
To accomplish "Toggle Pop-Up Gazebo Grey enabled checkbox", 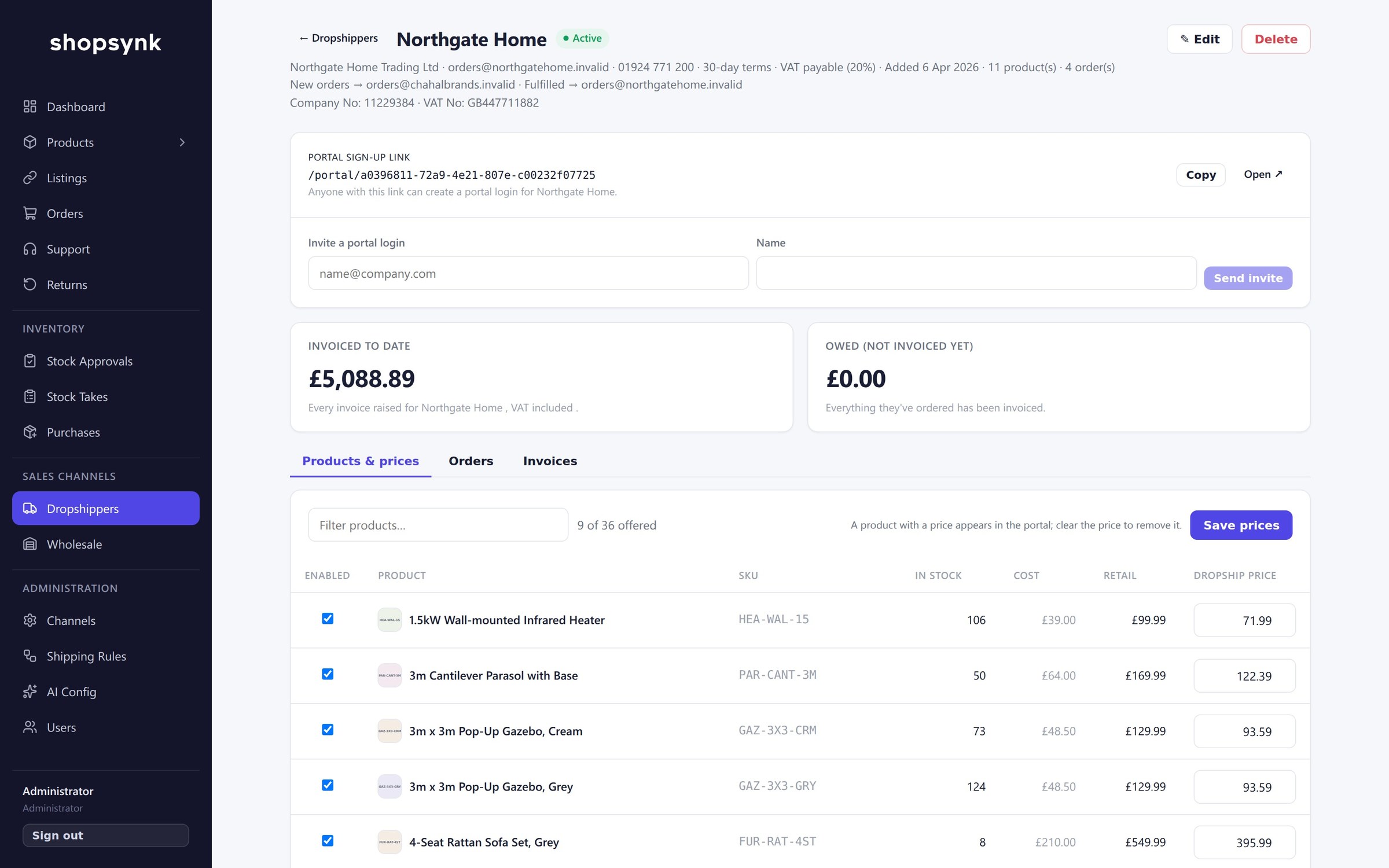I will point(328,785).
